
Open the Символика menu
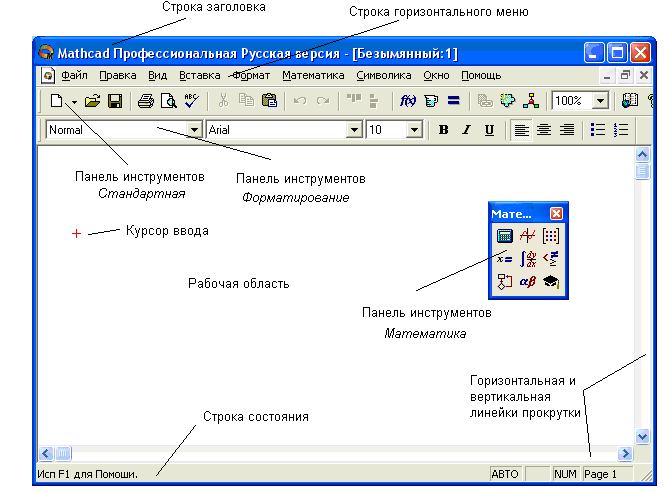pyautogui.click(x=384, y=76)
